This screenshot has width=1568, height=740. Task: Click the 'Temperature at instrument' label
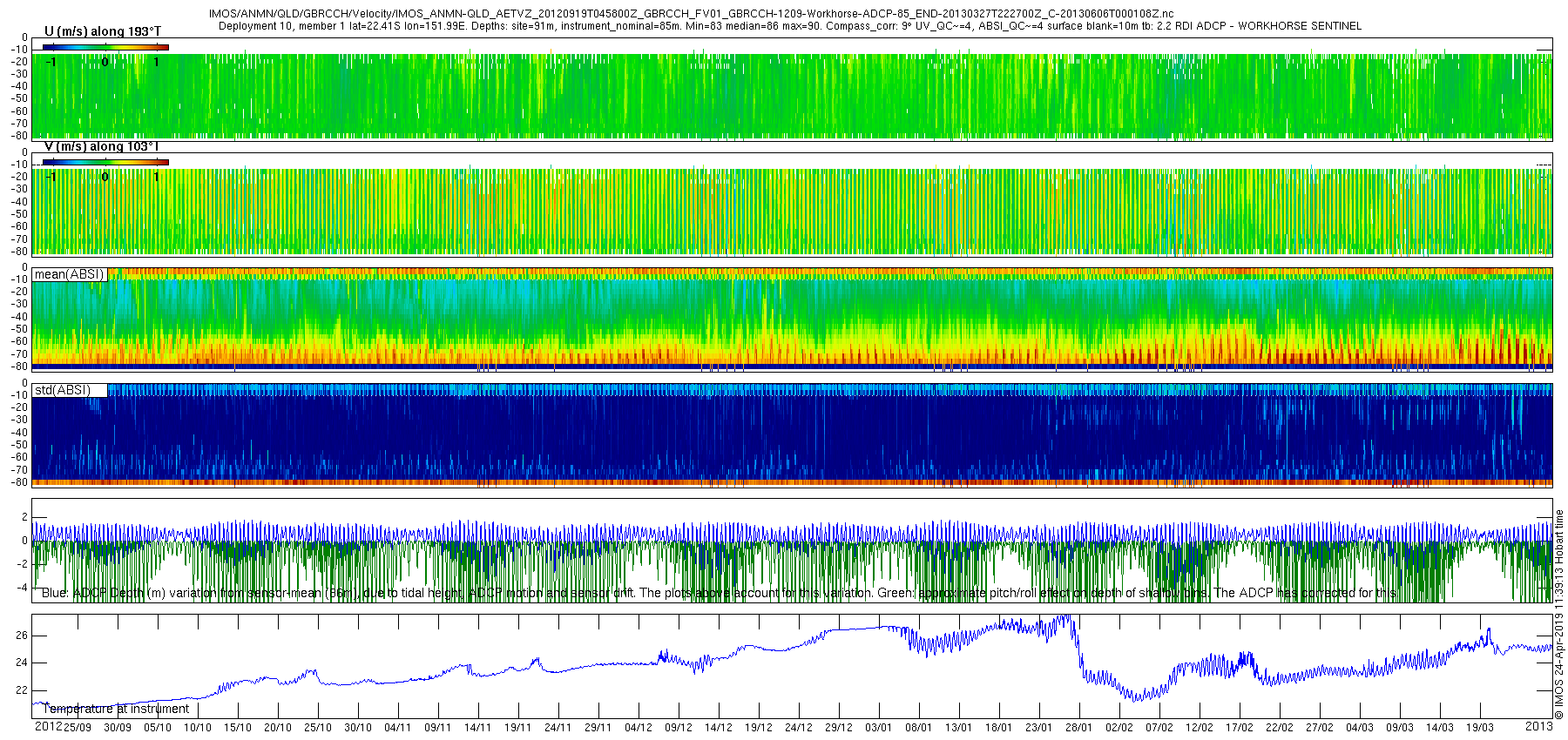[116, 709]
